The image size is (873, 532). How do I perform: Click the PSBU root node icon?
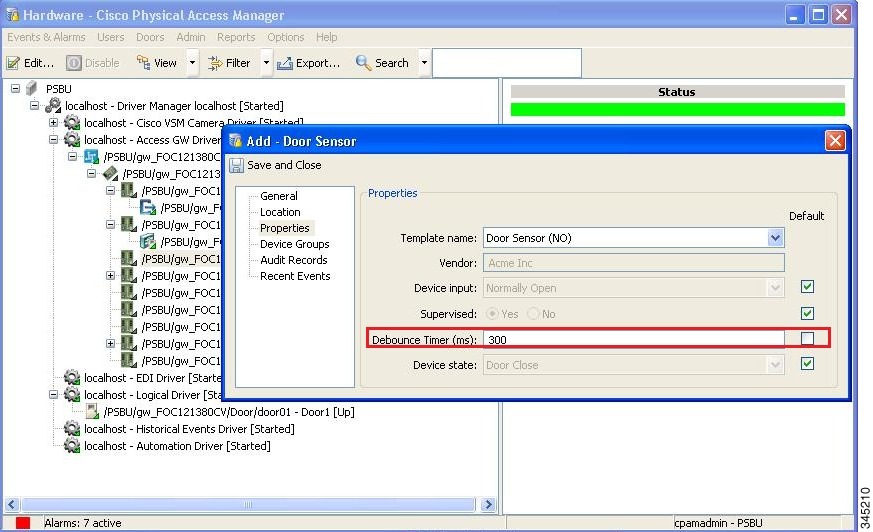pos(32,88)
